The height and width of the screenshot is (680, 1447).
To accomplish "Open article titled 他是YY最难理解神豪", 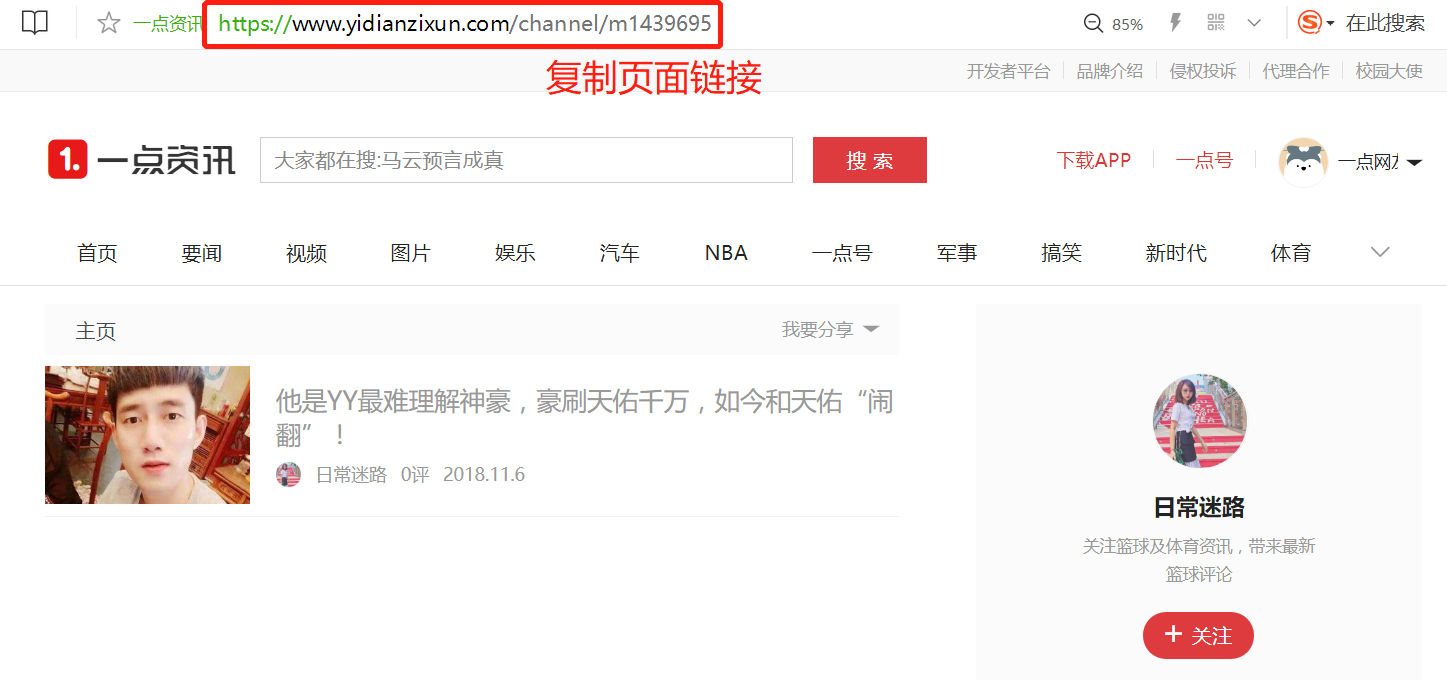I will 584,418.
